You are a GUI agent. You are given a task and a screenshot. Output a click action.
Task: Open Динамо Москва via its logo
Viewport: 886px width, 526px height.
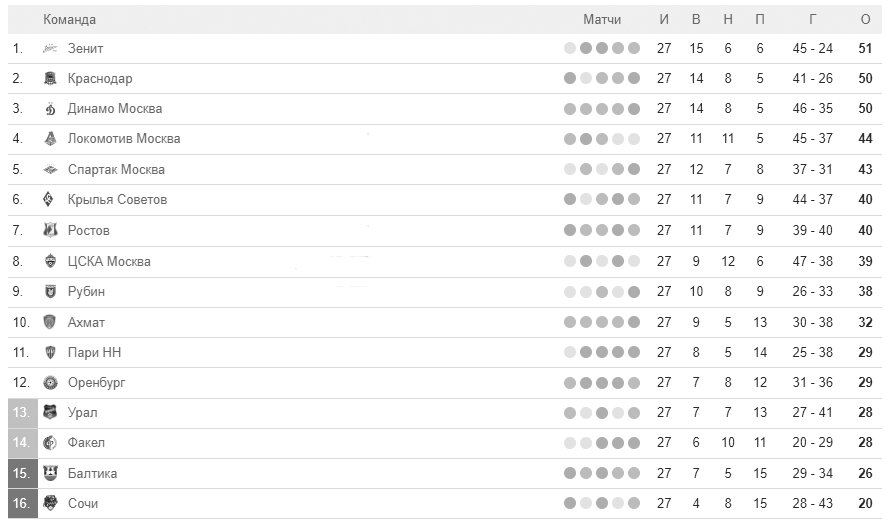point(50,108)
